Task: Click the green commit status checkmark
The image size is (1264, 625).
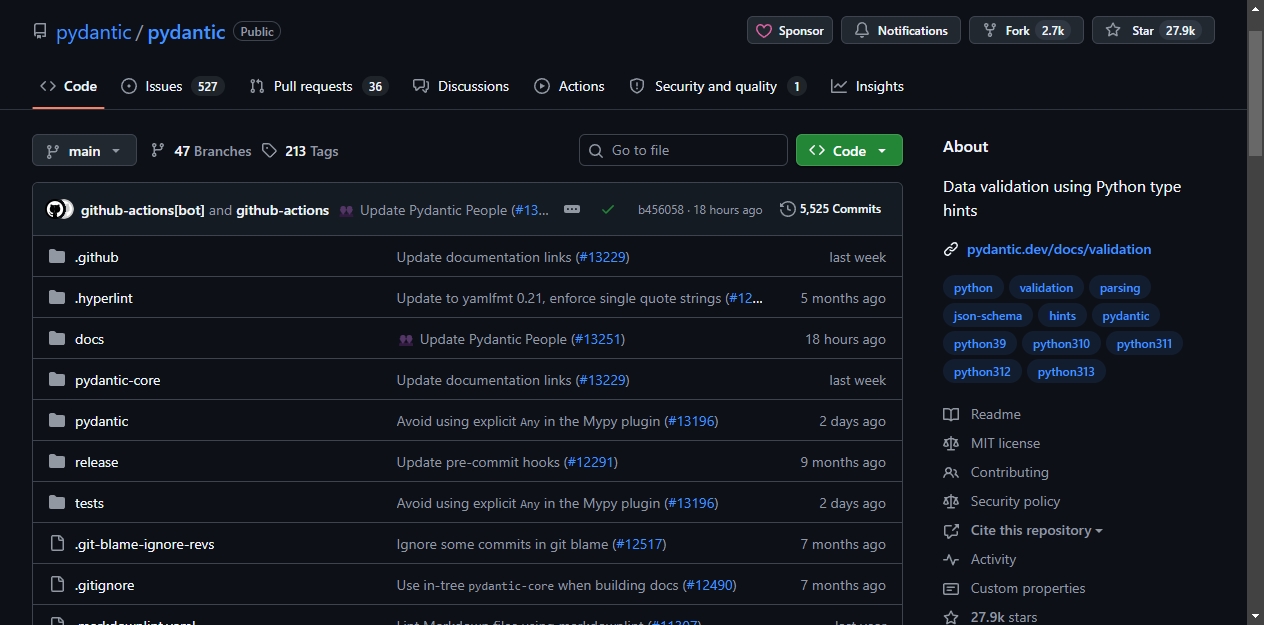Action: coord(608,209)
